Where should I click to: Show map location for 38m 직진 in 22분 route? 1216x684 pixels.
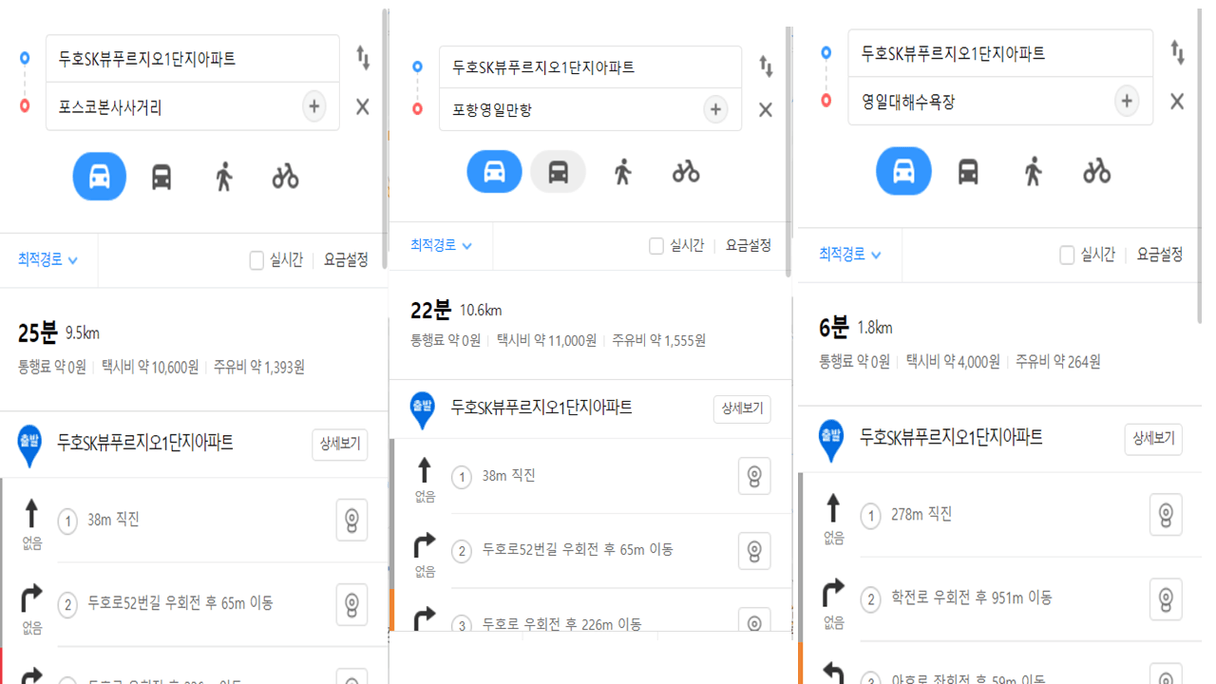[x=754, y=476]
